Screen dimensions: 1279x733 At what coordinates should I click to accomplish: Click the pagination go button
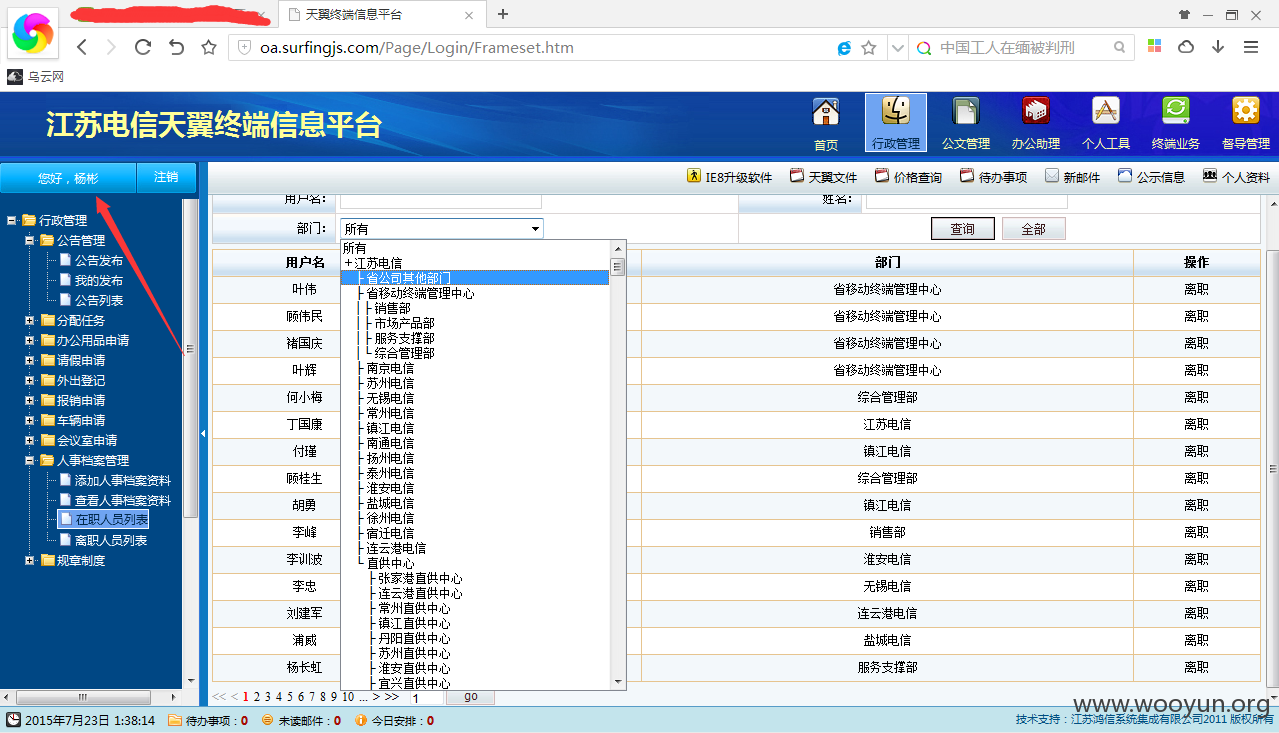pyautogui.click(x=470, y=697)
